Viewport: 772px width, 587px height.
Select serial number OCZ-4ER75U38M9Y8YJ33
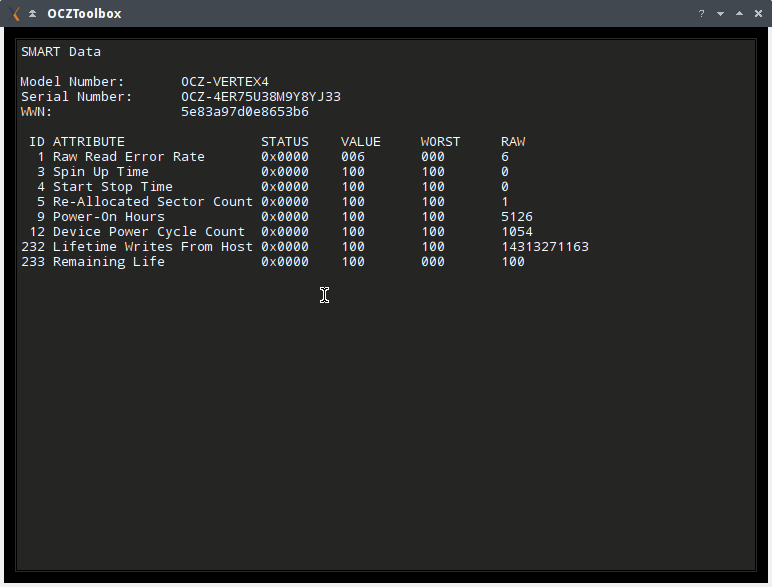click(261, 97)
